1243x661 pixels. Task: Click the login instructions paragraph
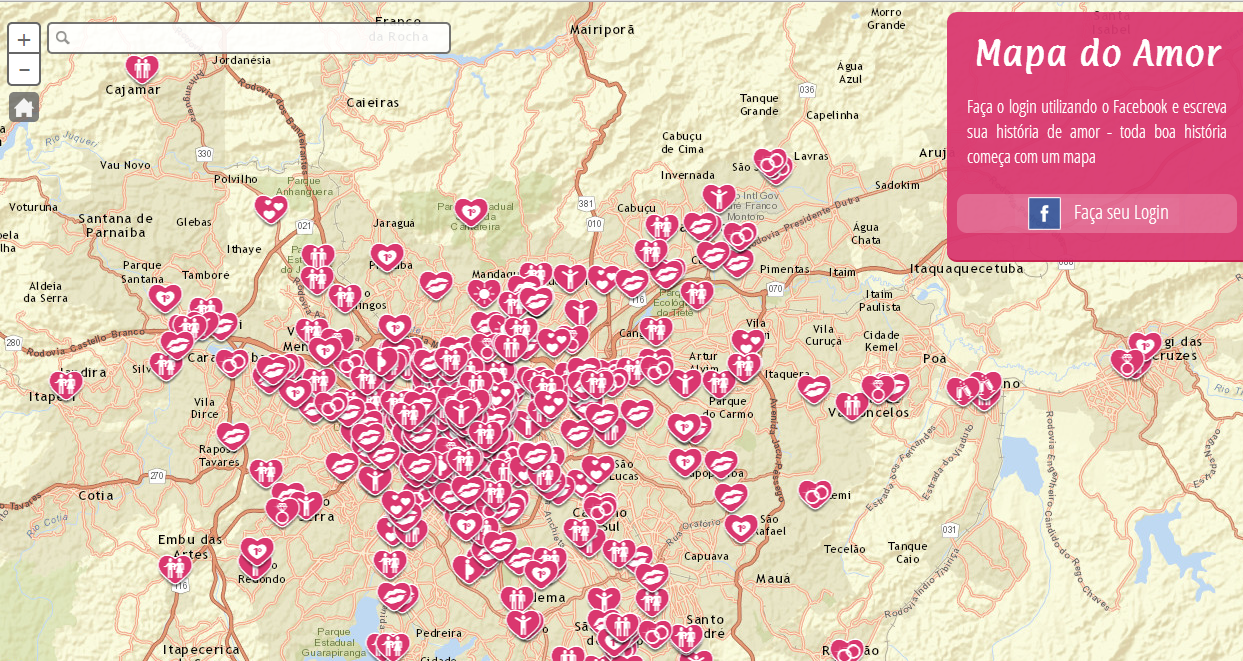(1097, 132)
